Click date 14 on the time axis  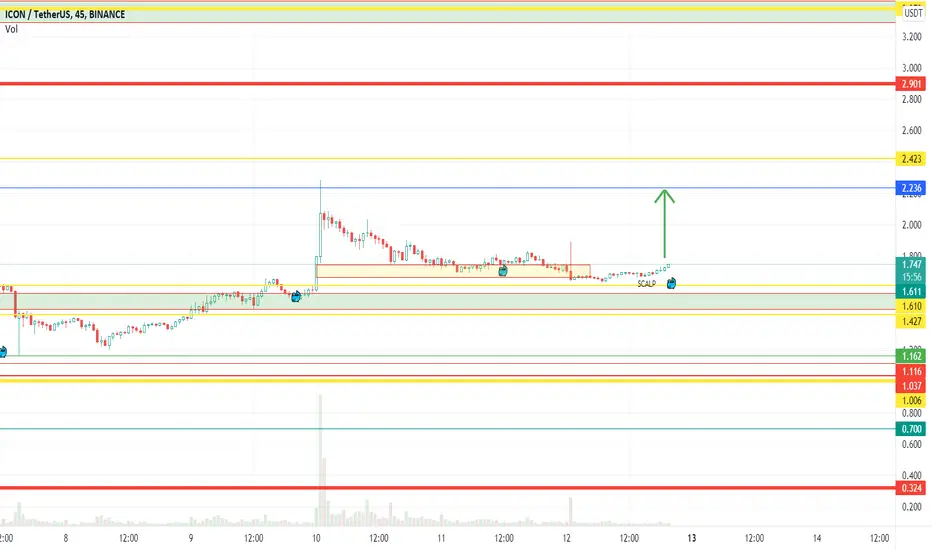tap(817, 538)
